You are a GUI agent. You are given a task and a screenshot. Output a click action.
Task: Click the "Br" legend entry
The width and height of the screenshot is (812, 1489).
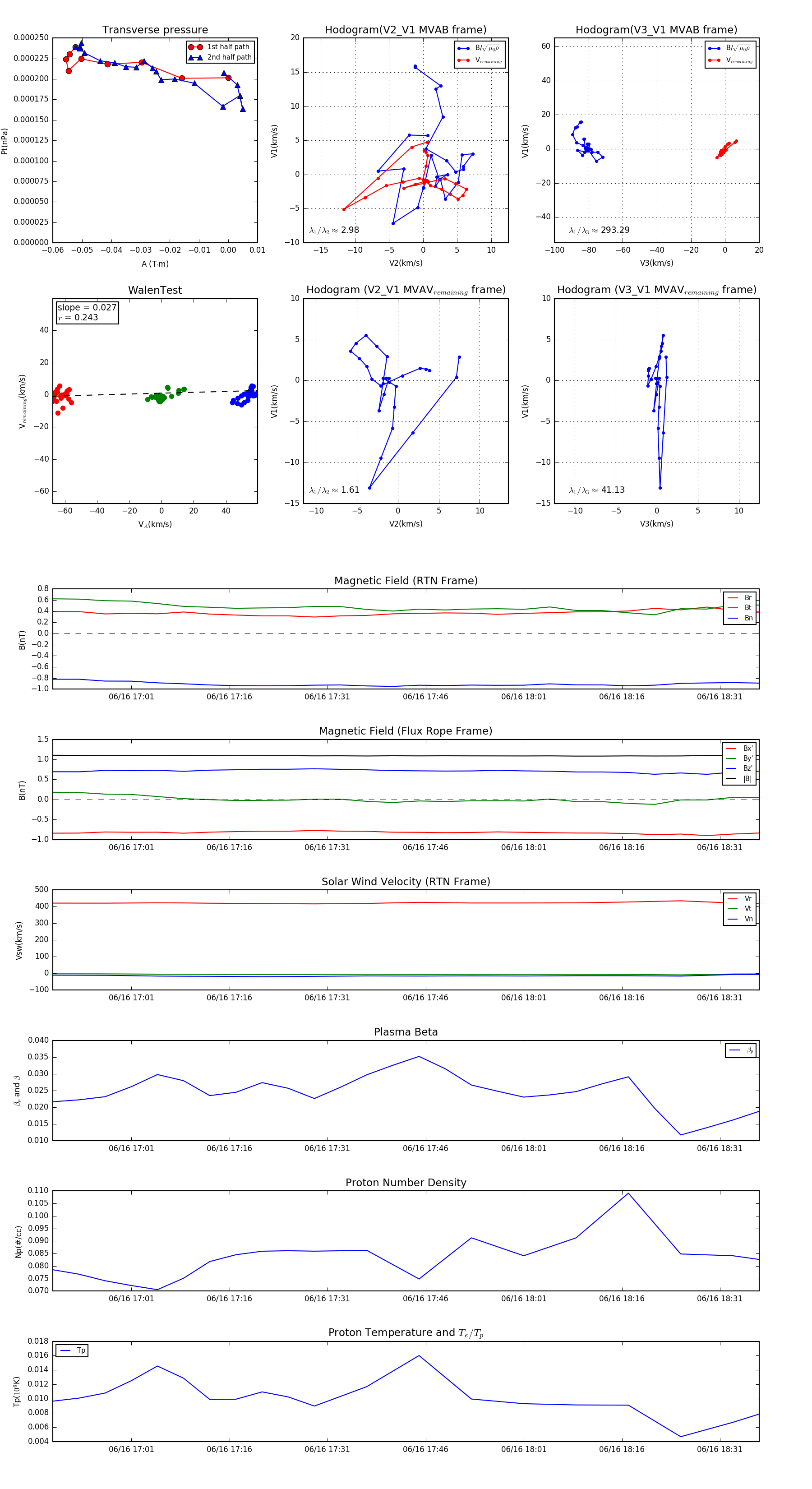[740, 598]
